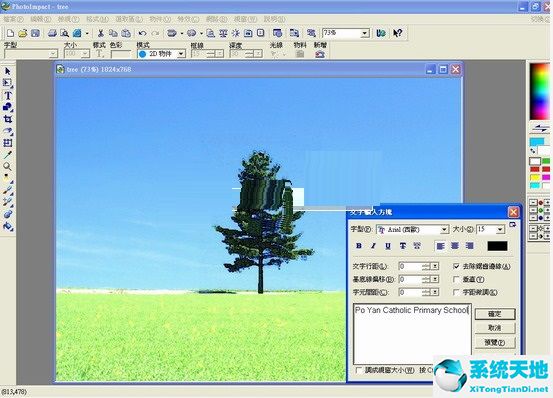Click the Copy icon in the toolbar
Viewport: 553px width, 398px height.
click(x=113, y=33)
